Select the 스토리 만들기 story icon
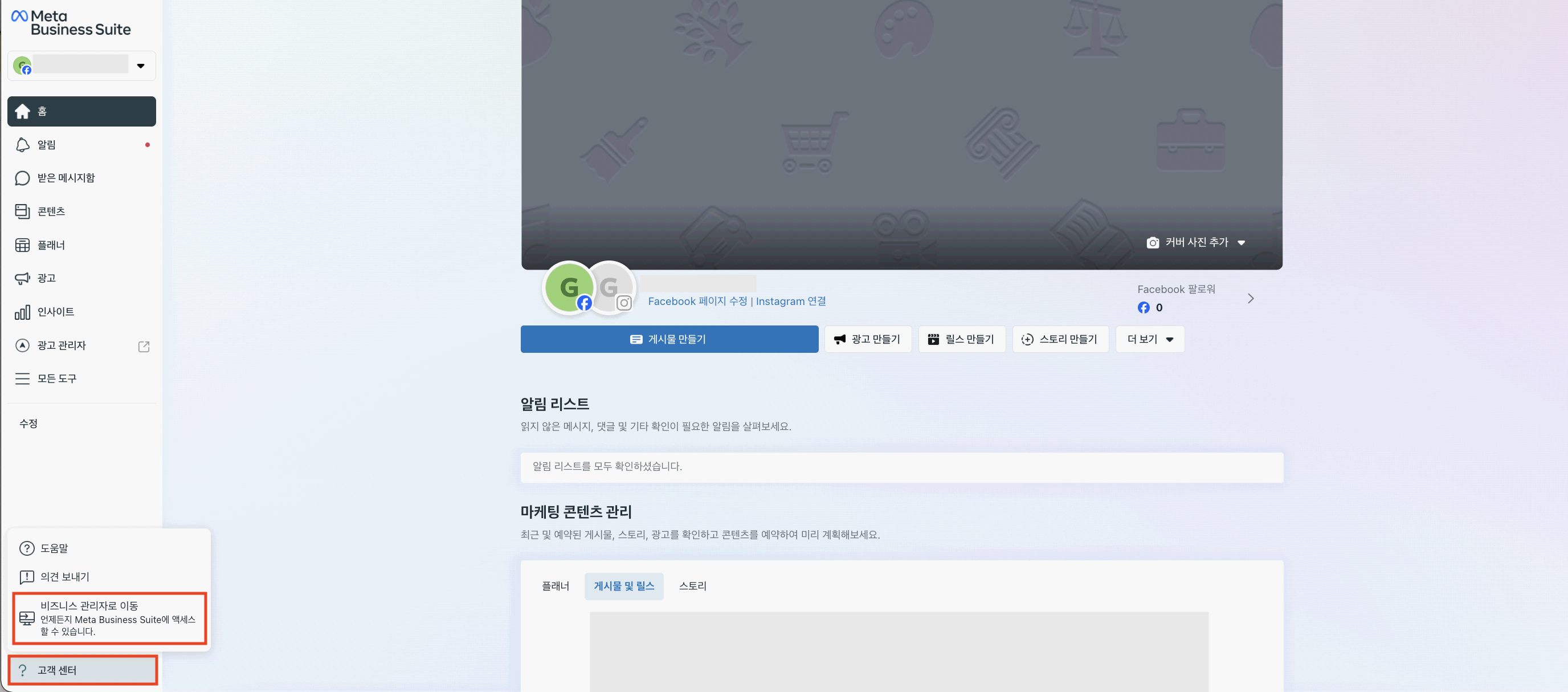 click(1027, 339)
